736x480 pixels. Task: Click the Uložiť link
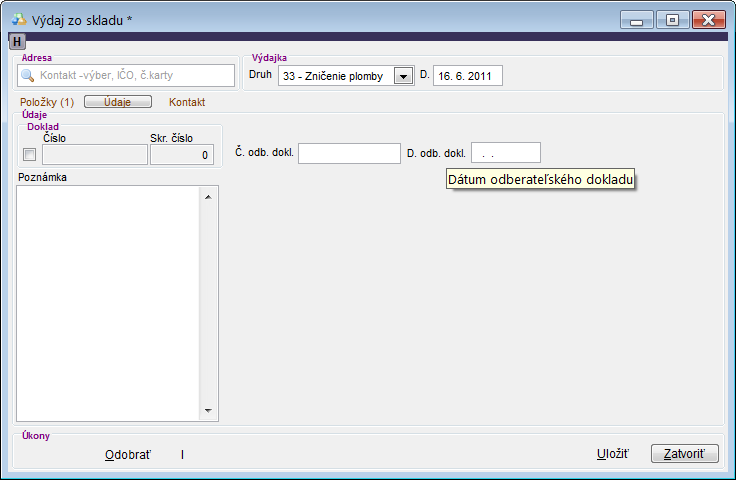[612, 454]
